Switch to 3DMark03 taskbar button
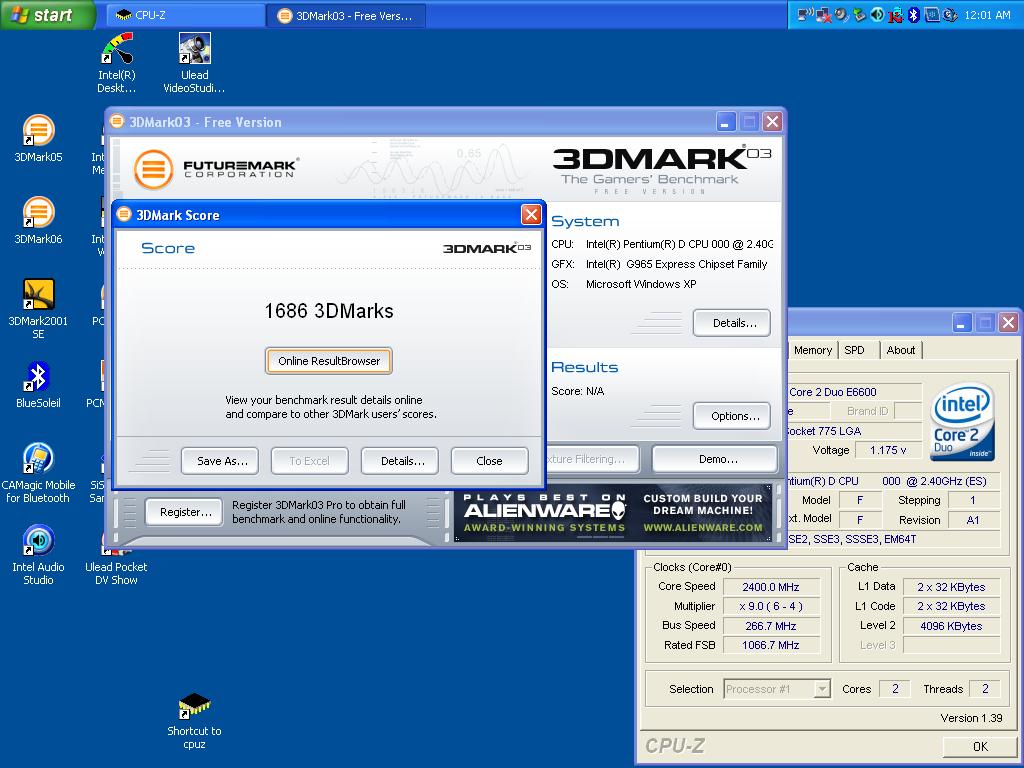Viewport: 1024px width, 768px height. pos(346,16)
